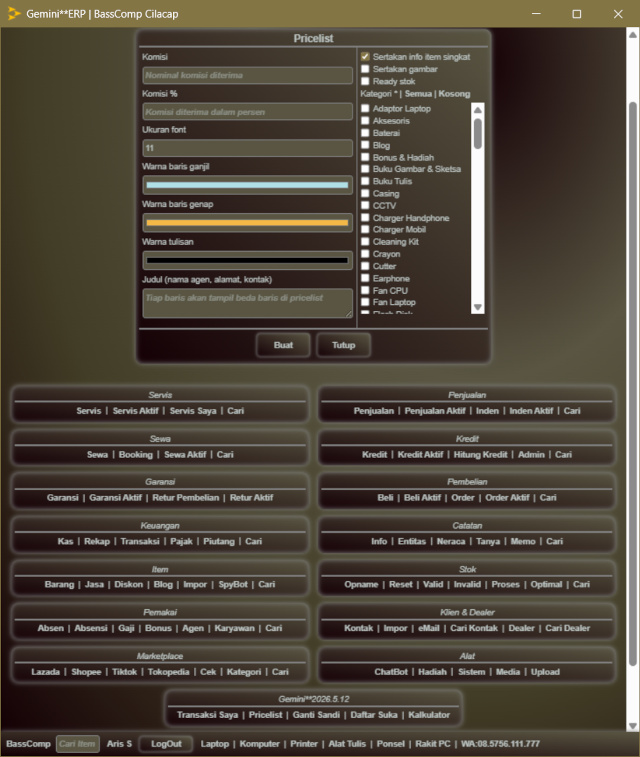Check the 'Baterai' category

pos(365,133)
